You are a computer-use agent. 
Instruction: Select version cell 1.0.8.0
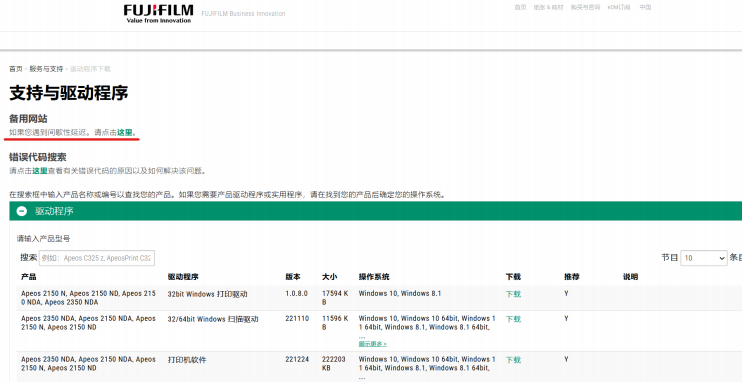296,293
